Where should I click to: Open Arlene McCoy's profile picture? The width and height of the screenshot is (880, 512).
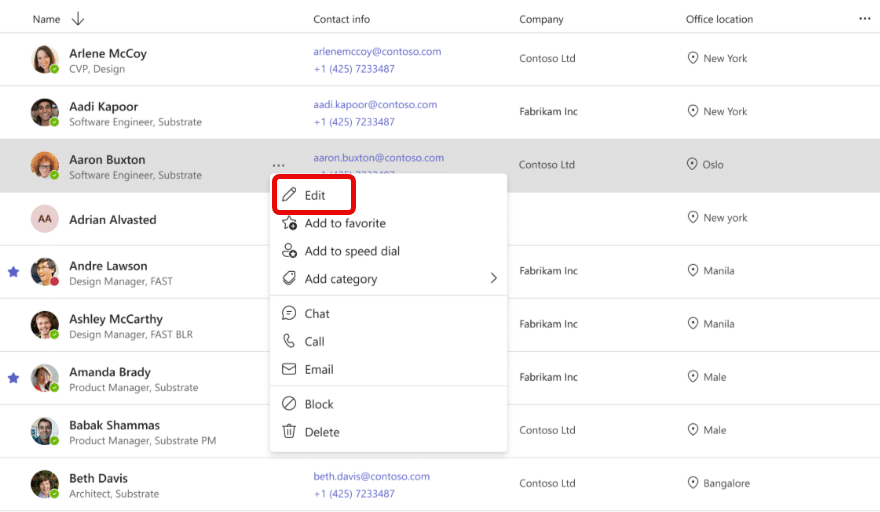tap(45, 59)
